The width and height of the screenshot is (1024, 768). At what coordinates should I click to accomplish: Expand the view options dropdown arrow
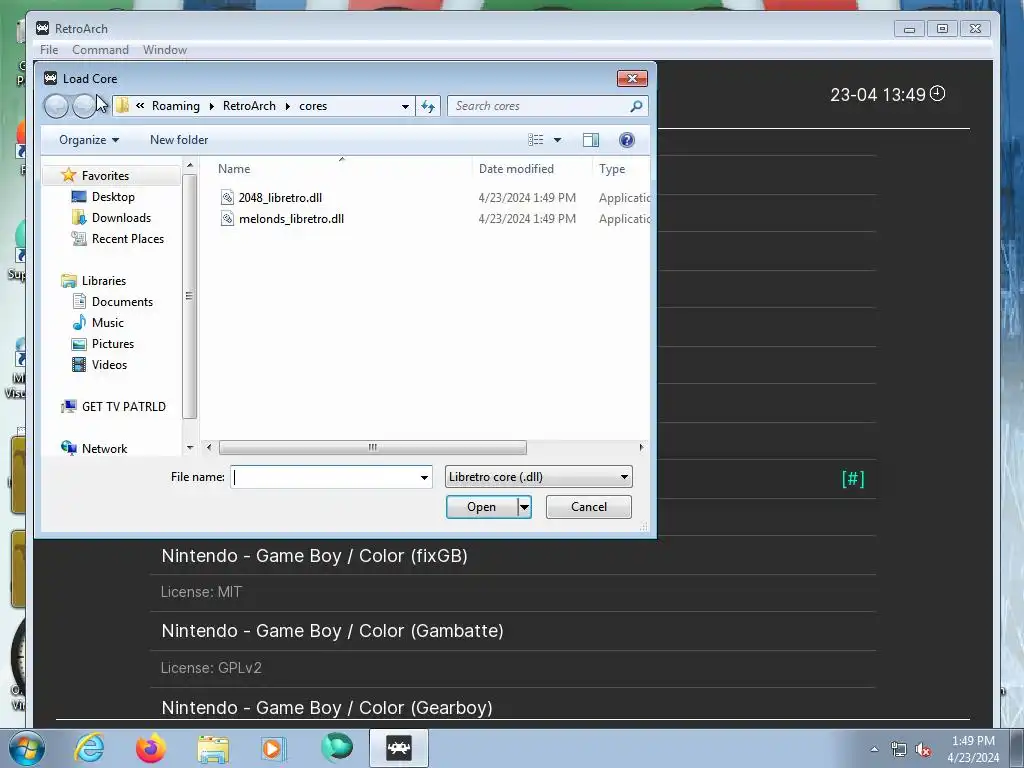pos(557,140)
